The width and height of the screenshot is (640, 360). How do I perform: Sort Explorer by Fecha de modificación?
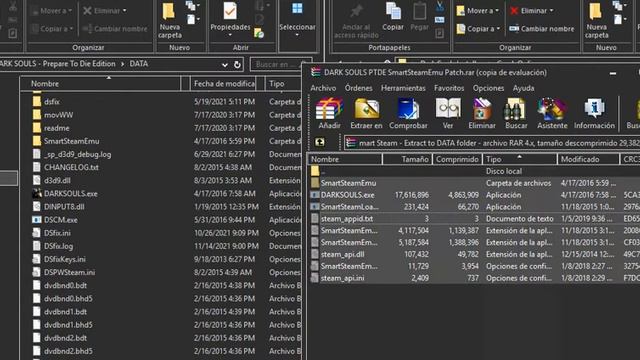pos(224,84)
